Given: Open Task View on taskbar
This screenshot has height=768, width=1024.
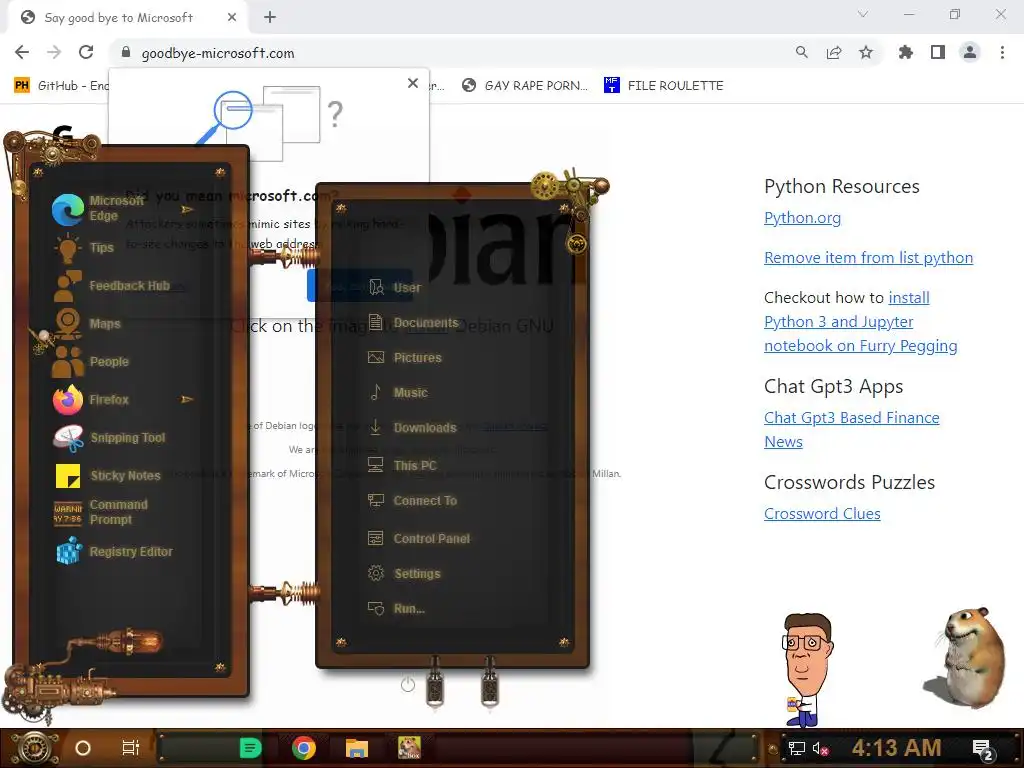Looking at the screenshot, I should pyautogui.click(x=131, y=748).
